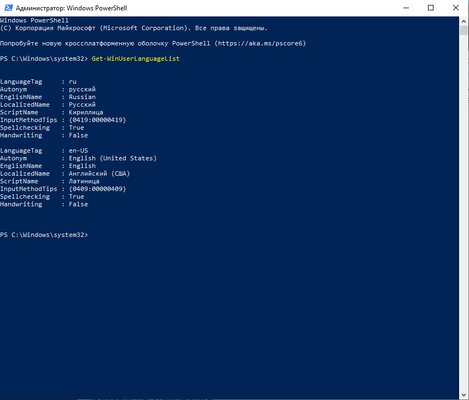Maximize the PowerShell window
The image size is (469, 400).
coord(431,8)
